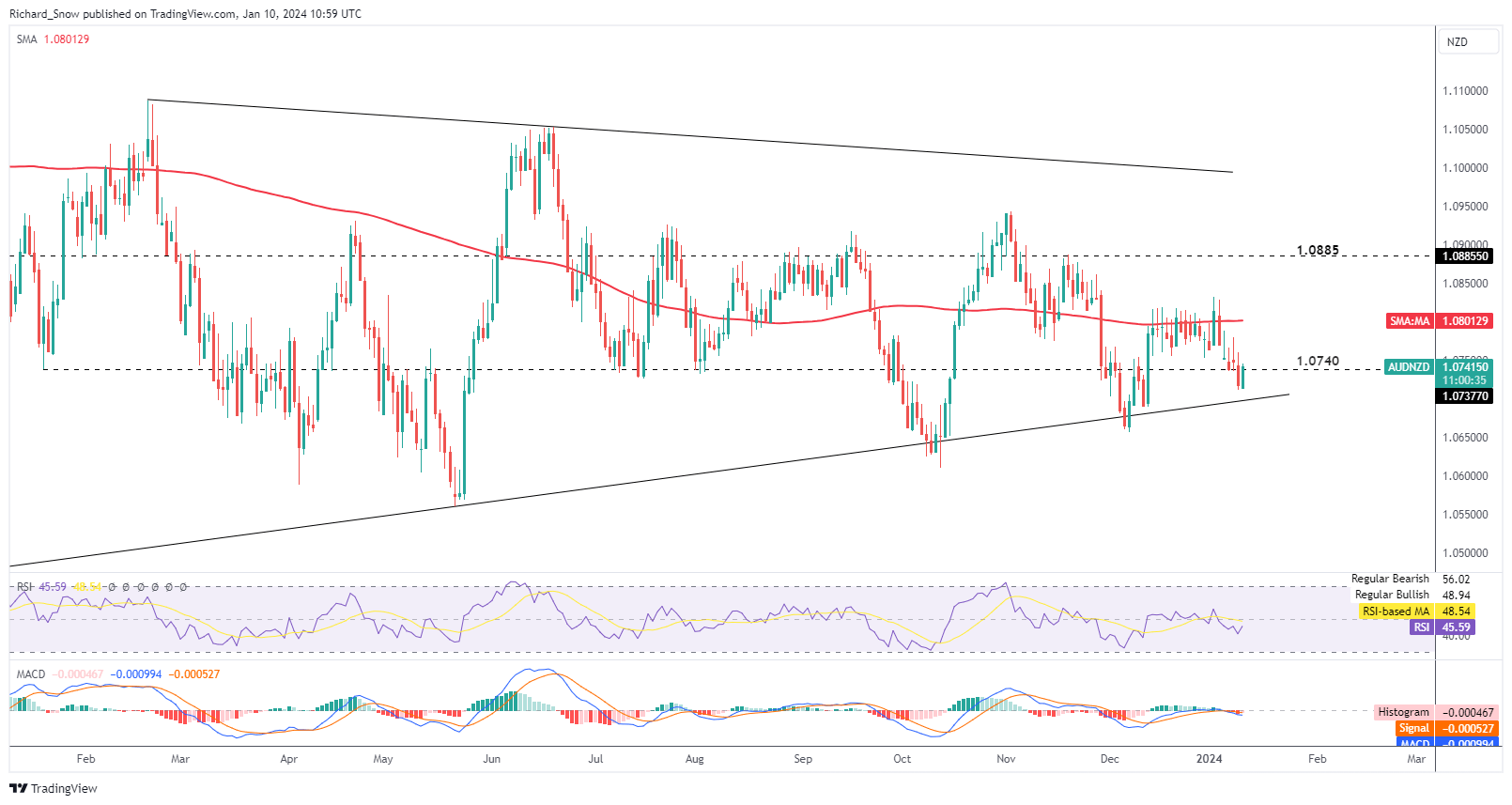Screen dimensions: 1512x805
Task: Click the RSI value 56.02 on the axis
Action: [1457, 580]
